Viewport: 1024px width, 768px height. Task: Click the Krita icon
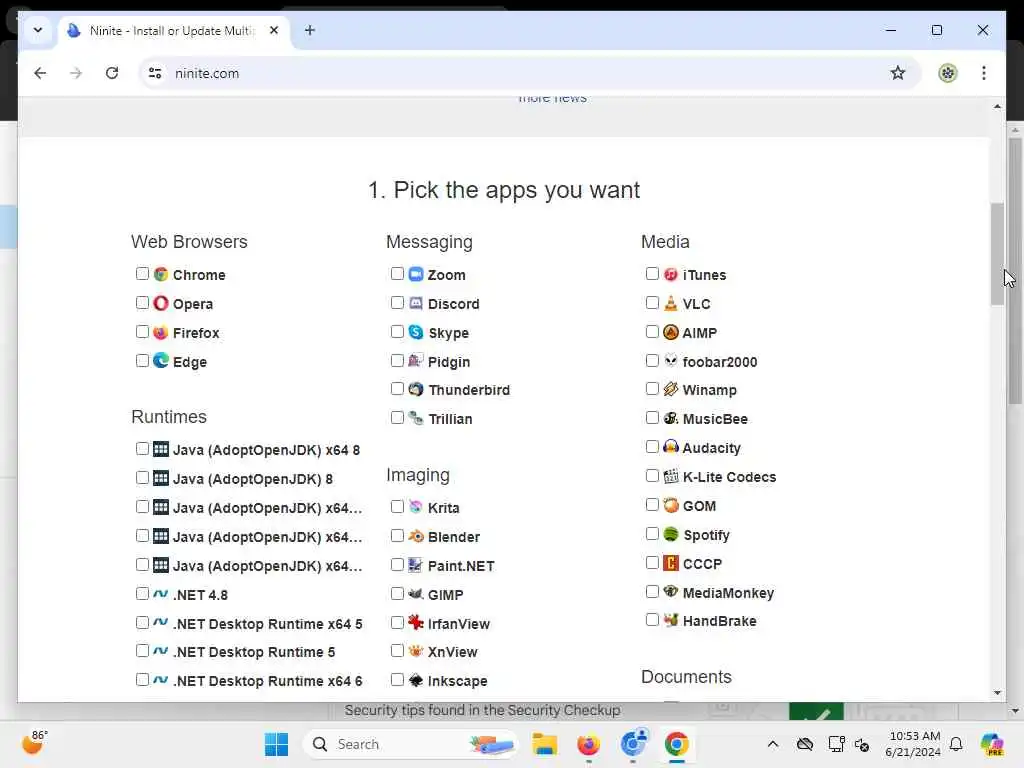pos(416,507)
